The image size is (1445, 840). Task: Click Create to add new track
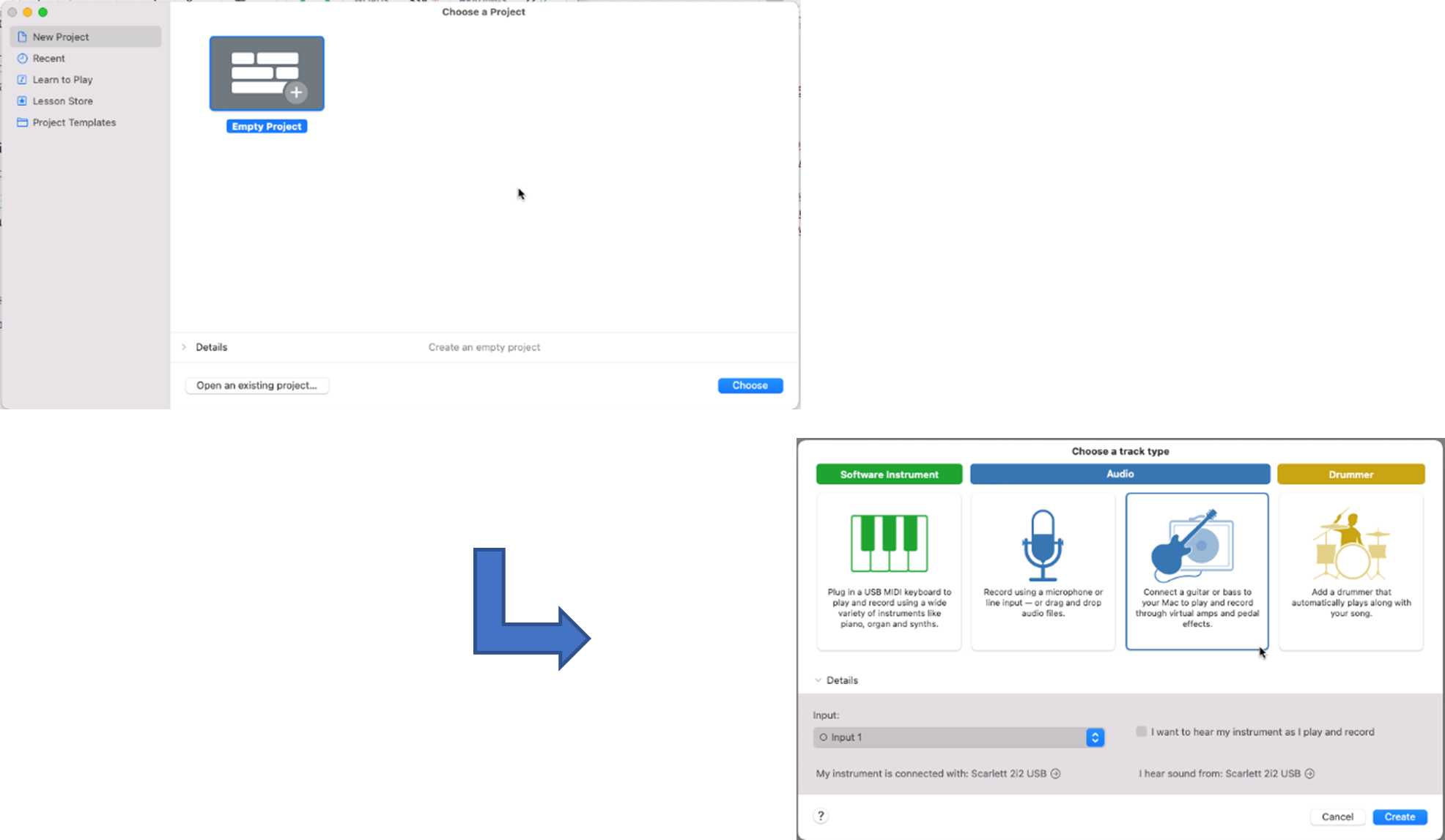(x=1400, y=816)
